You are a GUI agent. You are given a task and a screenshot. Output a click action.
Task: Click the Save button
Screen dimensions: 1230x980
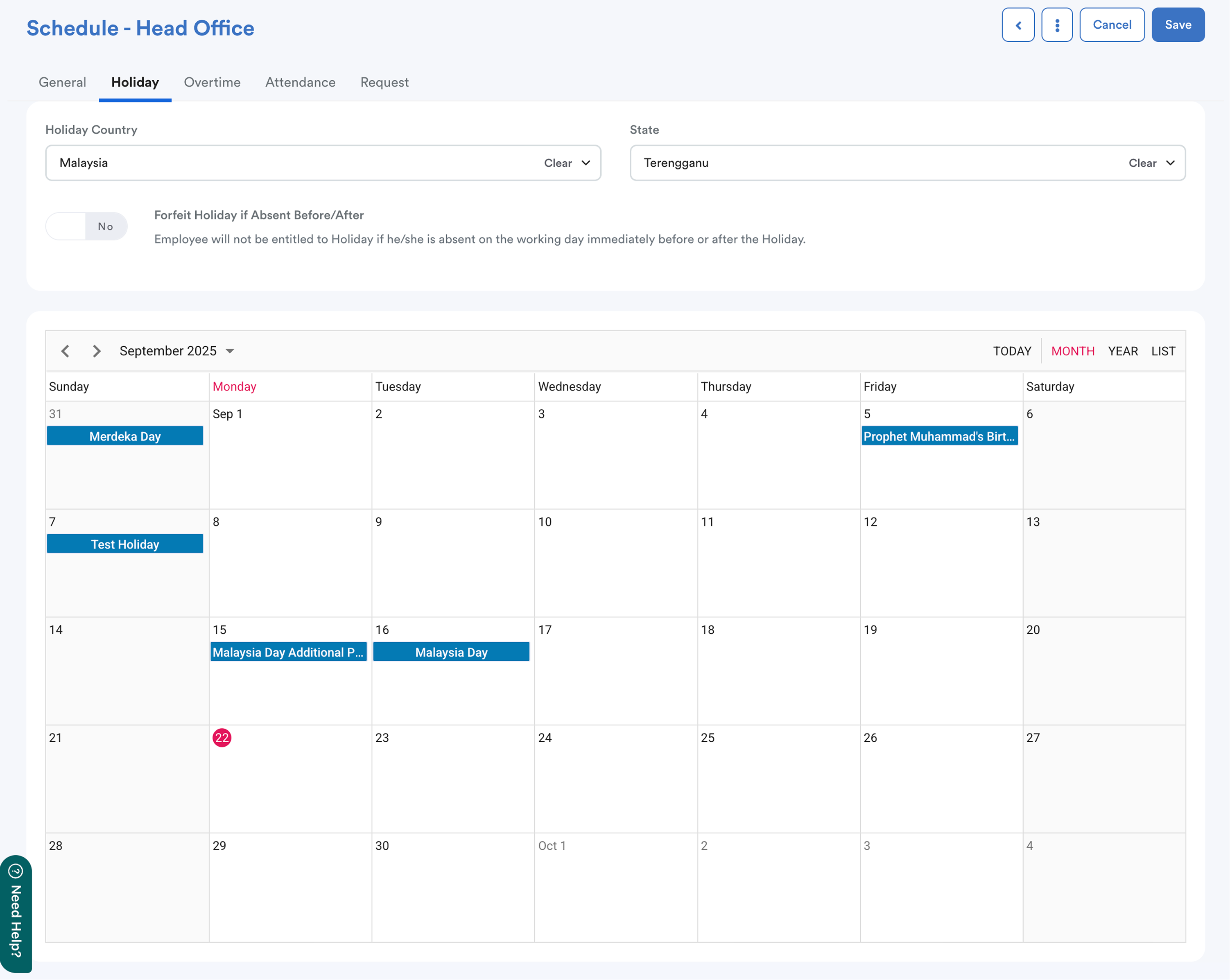click(1178, 25)
